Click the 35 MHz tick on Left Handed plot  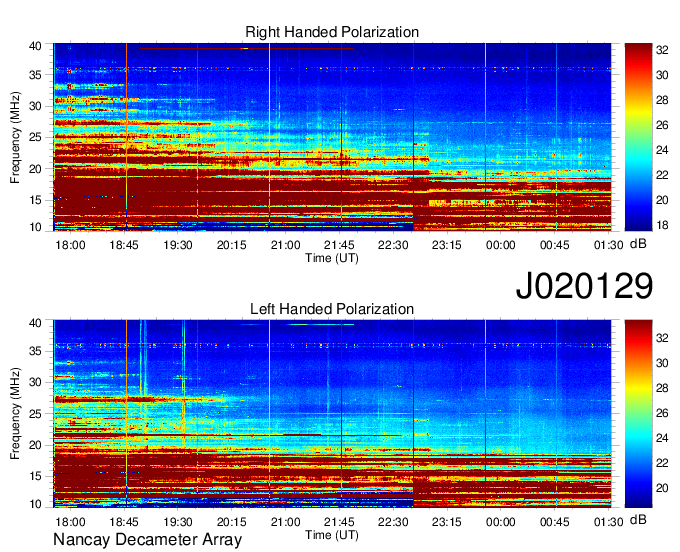tap(36, 351)
